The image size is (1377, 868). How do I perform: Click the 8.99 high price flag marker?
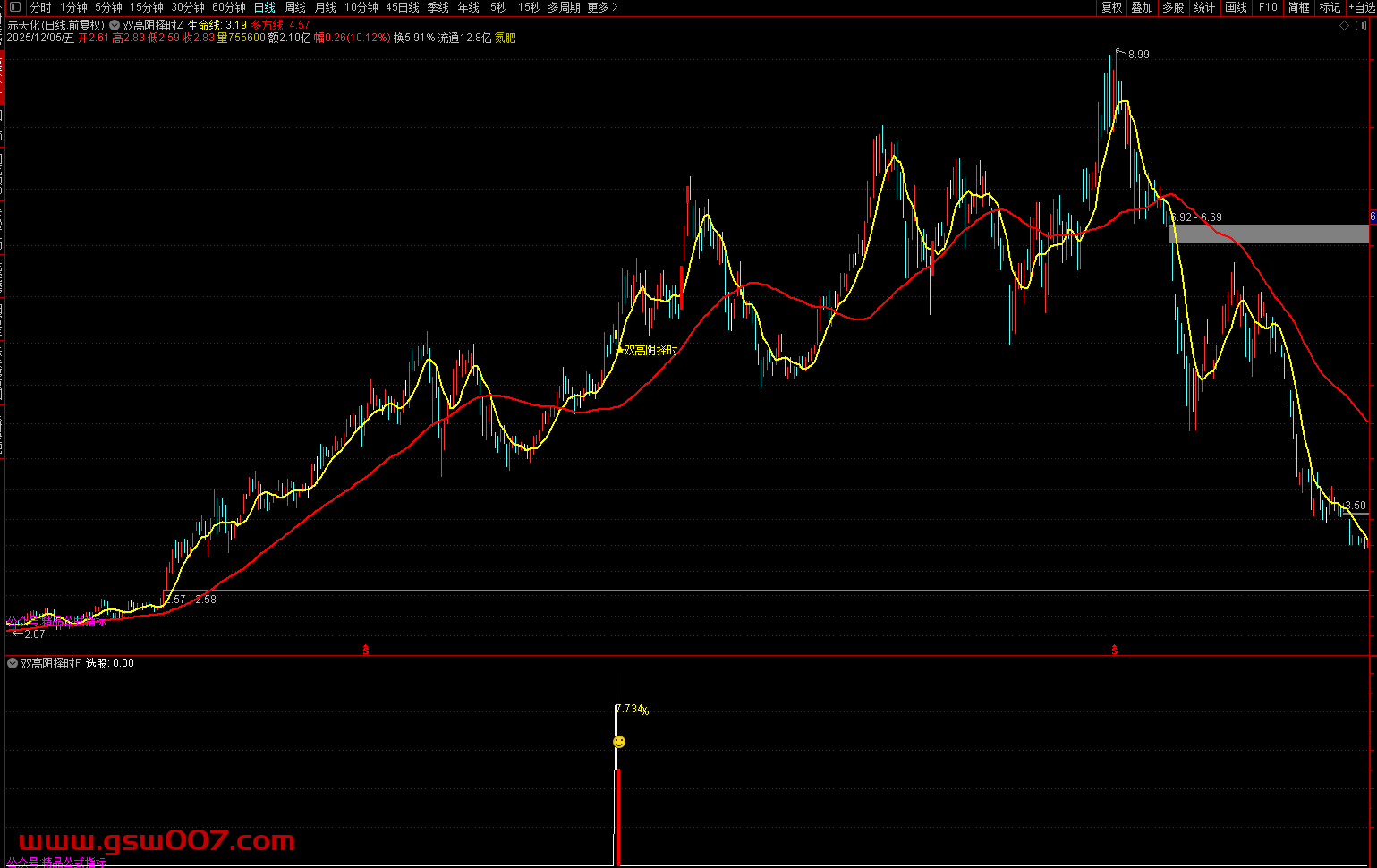(1118, 53)
